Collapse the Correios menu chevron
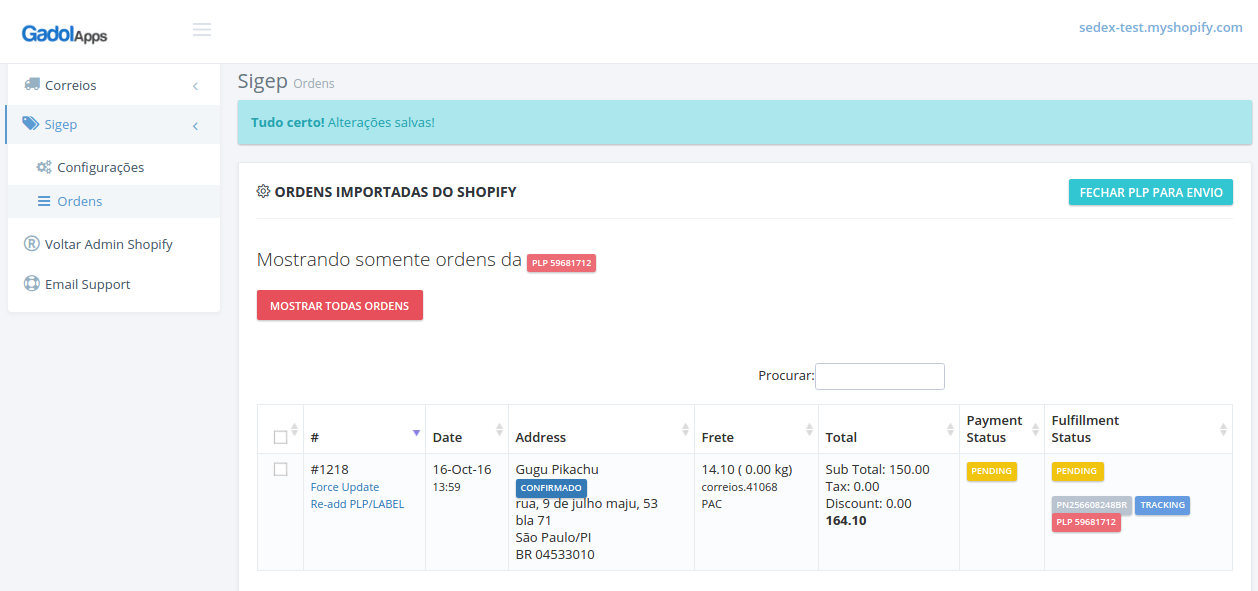The height and width of the screenshot is (591, 1258). click(196, 86)
